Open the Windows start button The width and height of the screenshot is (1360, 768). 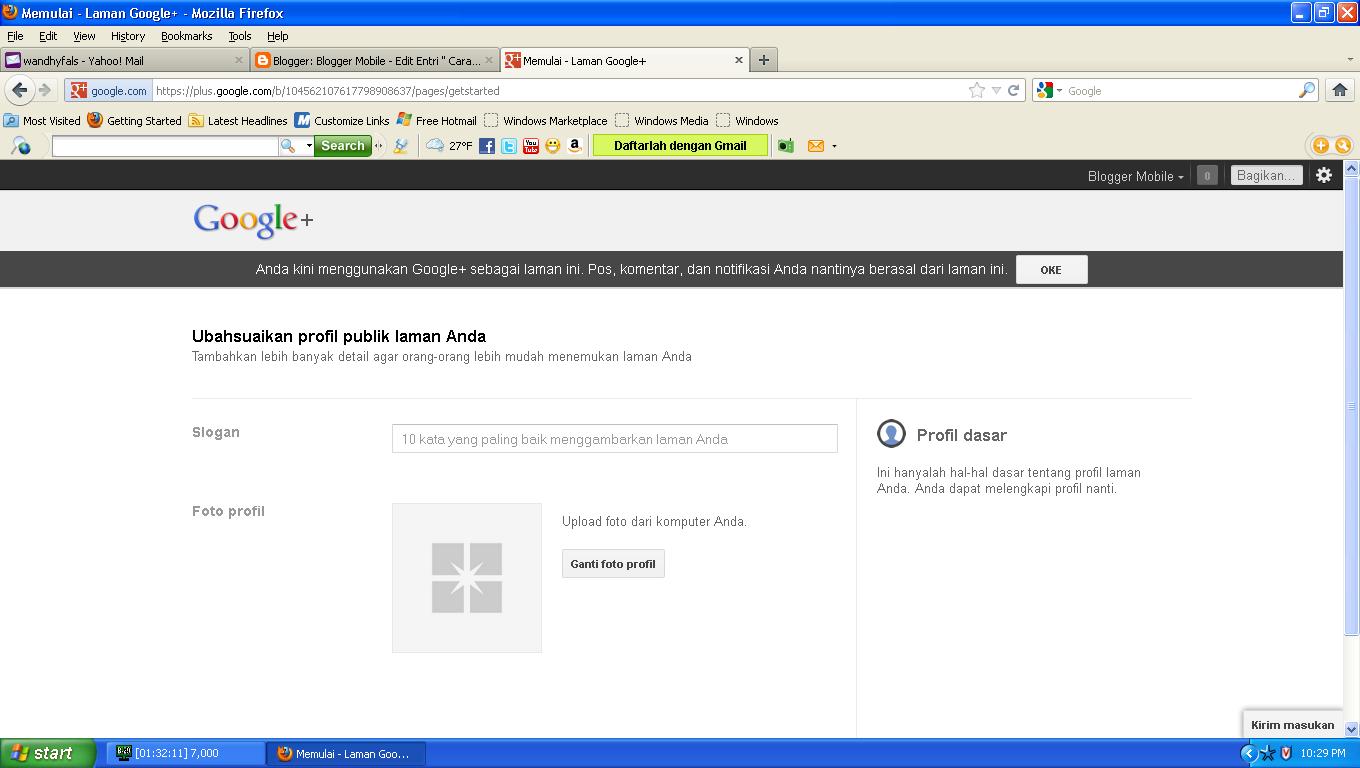point(48,753)
